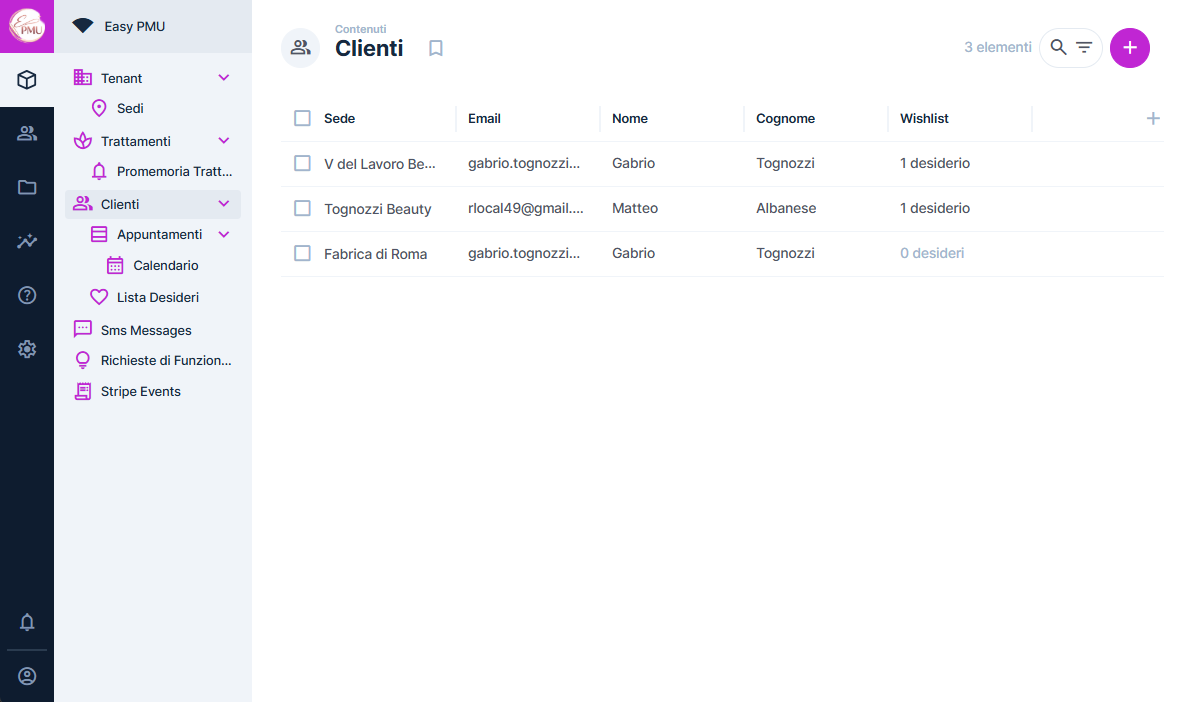Select the people icon in the dark sidebar
This screenshot has width=1190, height=702.
pyautogui.click(x=27, y=133)
